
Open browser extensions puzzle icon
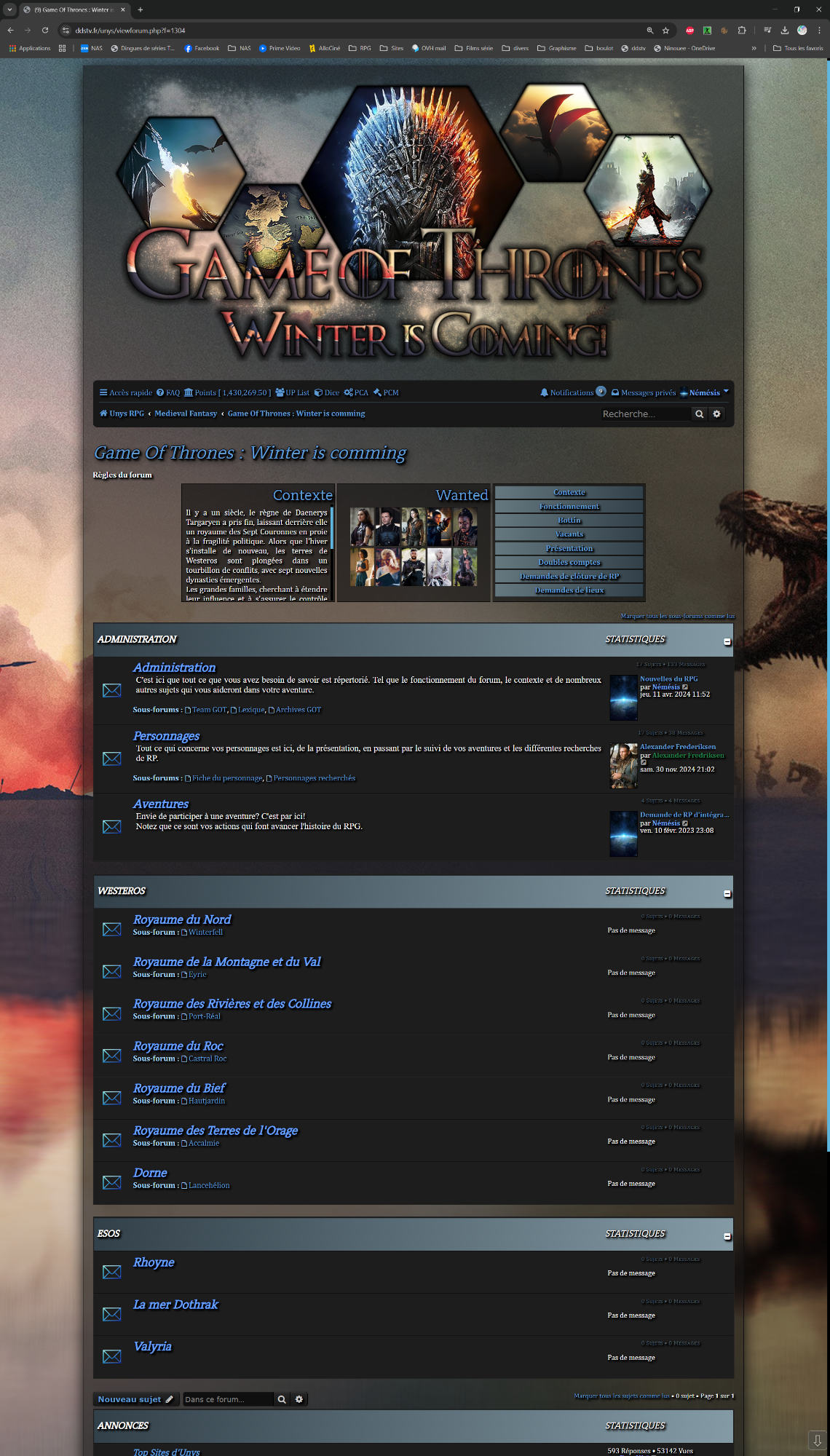click(x=742, y=31)
